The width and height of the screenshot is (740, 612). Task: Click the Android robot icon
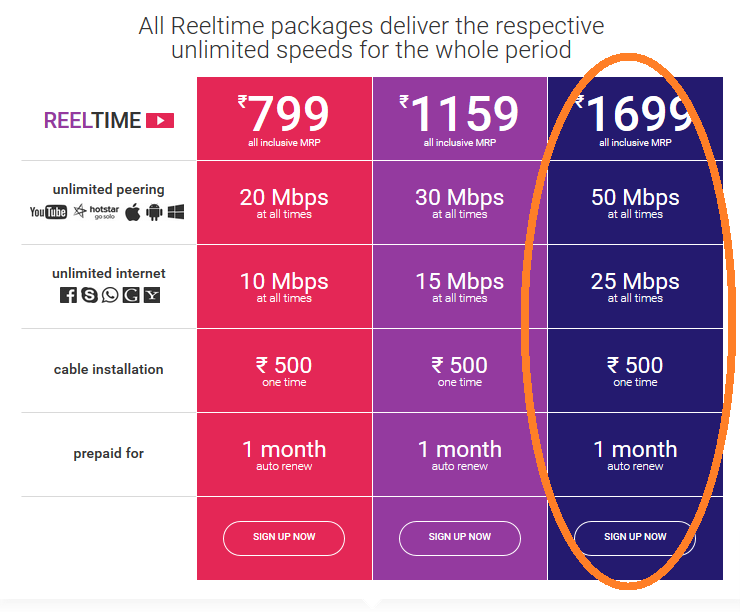[x=154, y=212]
